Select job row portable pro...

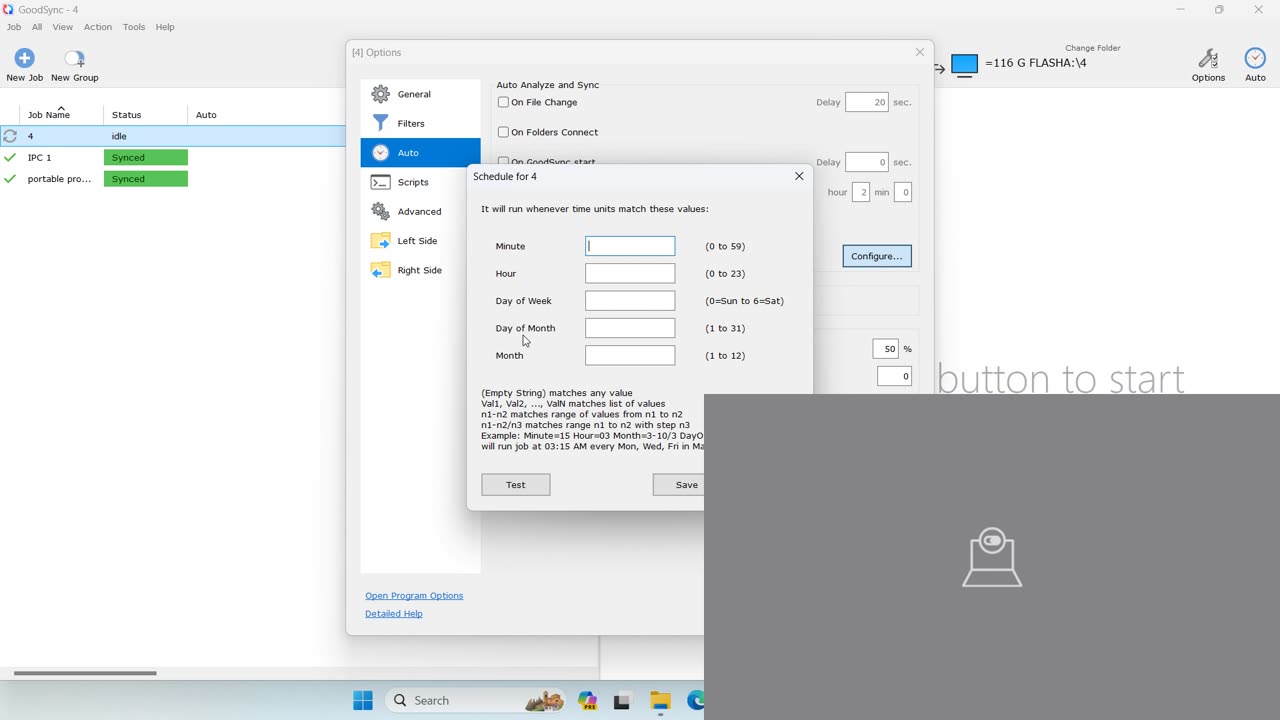173,179
